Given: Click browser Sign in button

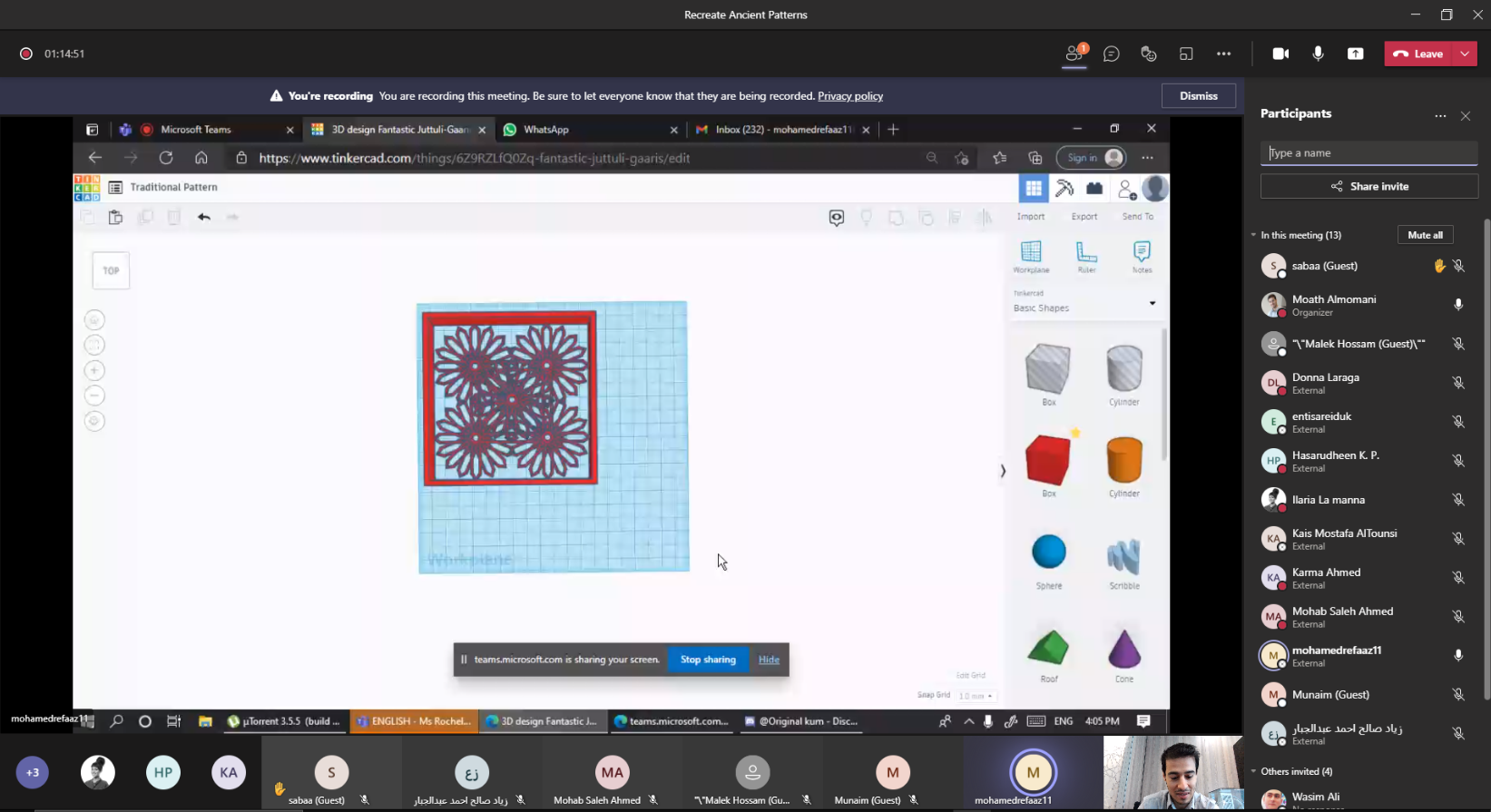Looking at the screenshot, I should point(1091,158).
